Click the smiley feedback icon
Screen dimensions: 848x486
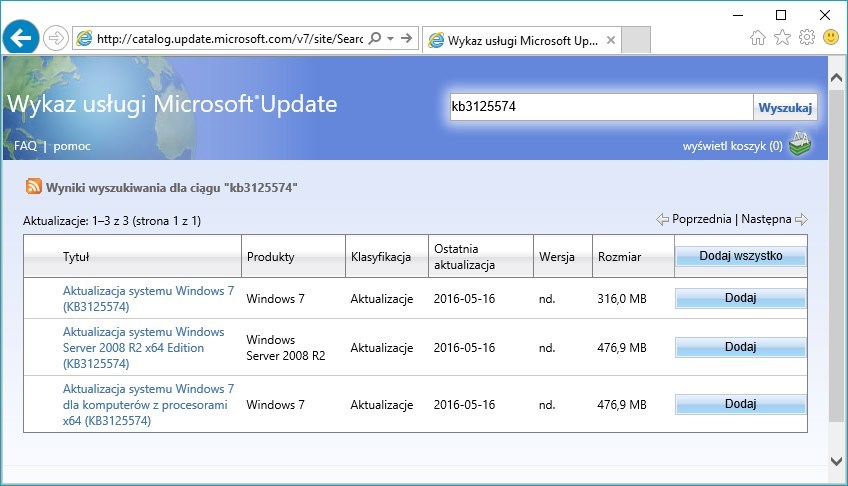pos(831,37)
